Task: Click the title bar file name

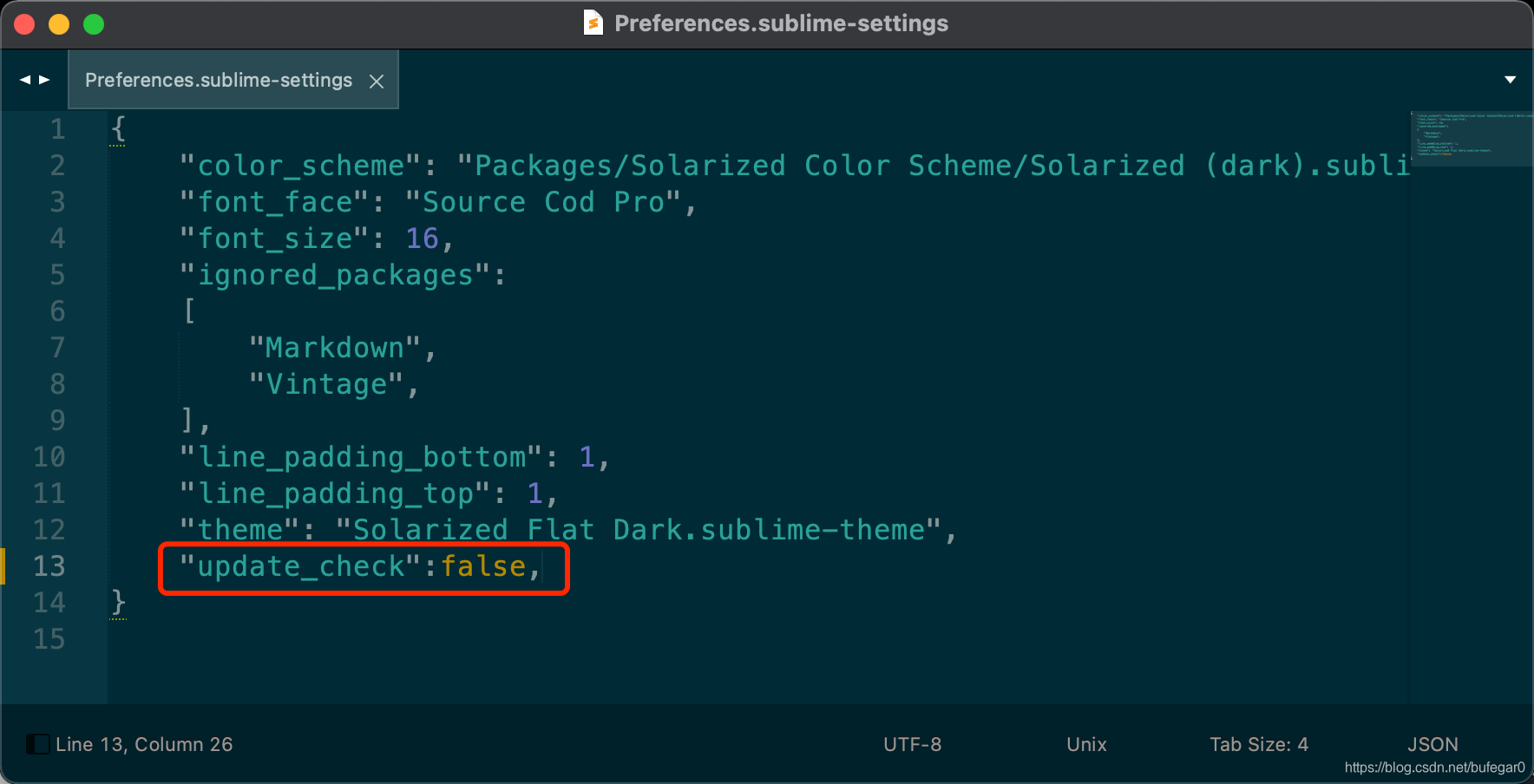Action: [781, 23]
